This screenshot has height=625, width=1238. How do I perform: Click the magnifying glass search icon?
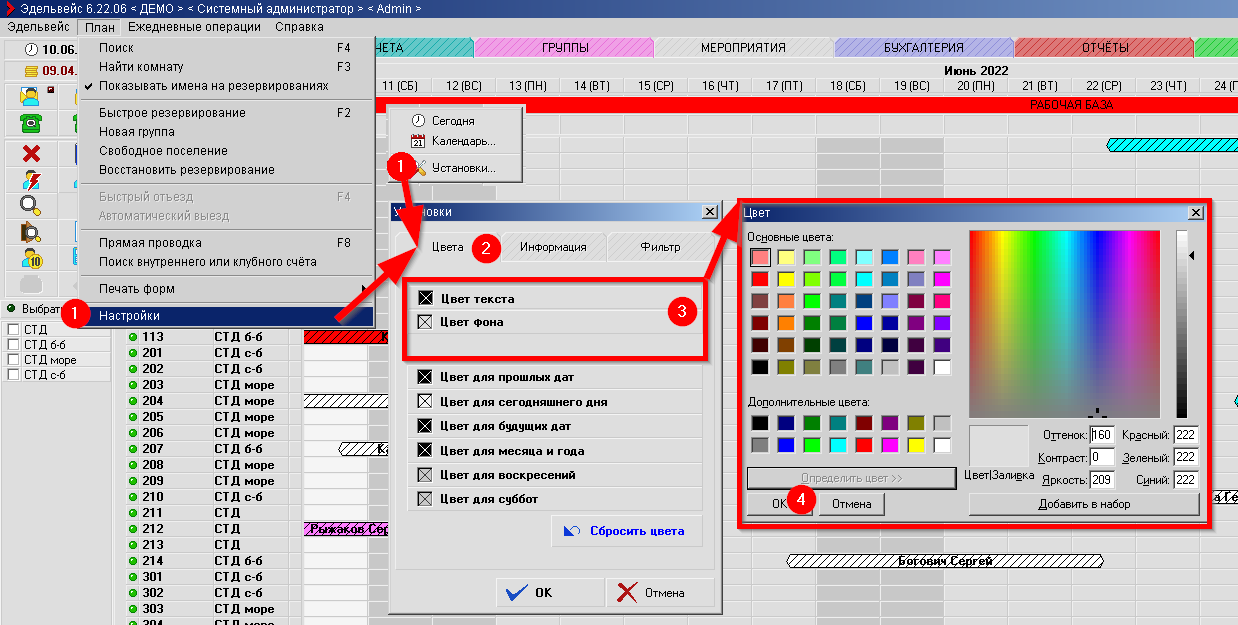coord(31,206)
